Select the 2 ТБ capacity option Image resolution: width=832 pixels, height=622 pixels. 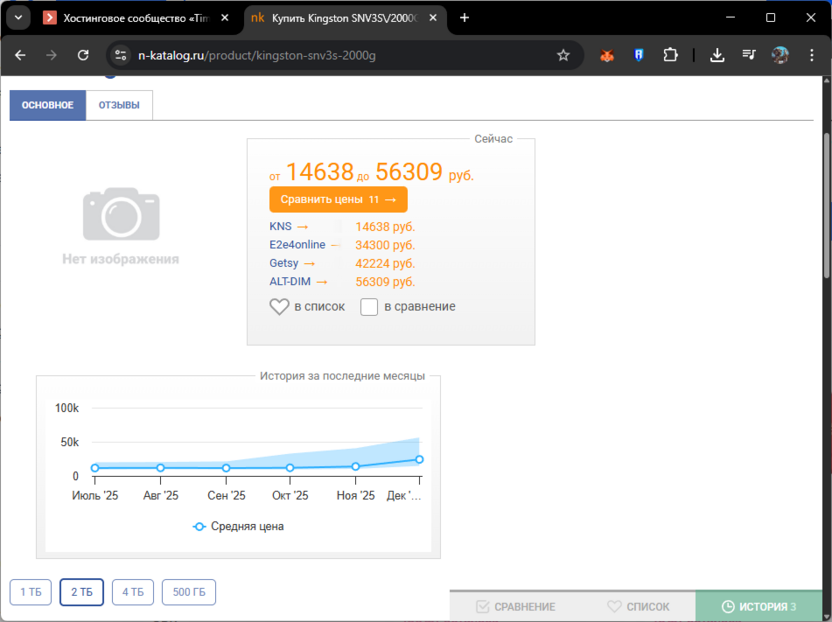(82, 592)
